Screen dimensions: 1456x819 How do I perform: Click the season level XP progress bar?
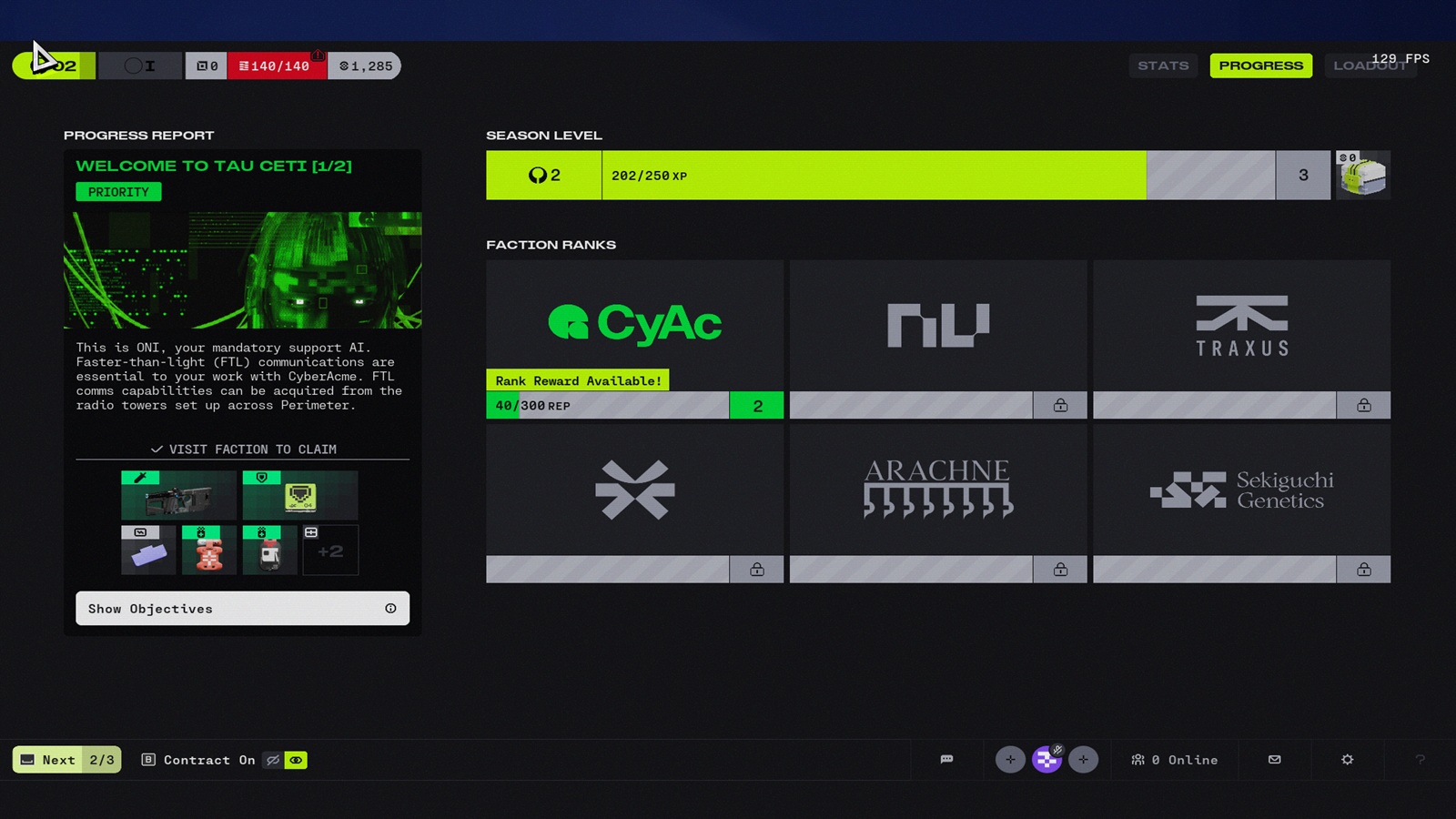tap(874, 175)
